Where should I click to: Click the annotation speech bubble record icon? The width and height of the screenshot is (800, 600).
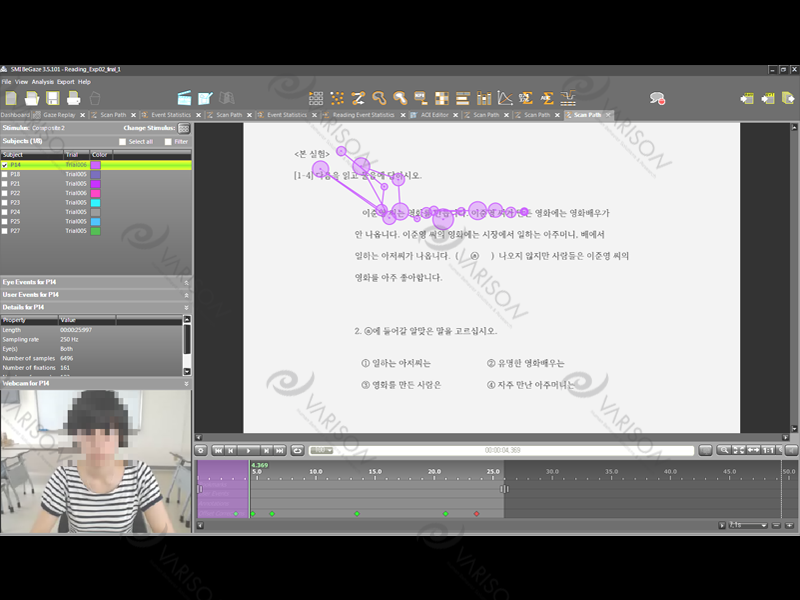(657, 98)
